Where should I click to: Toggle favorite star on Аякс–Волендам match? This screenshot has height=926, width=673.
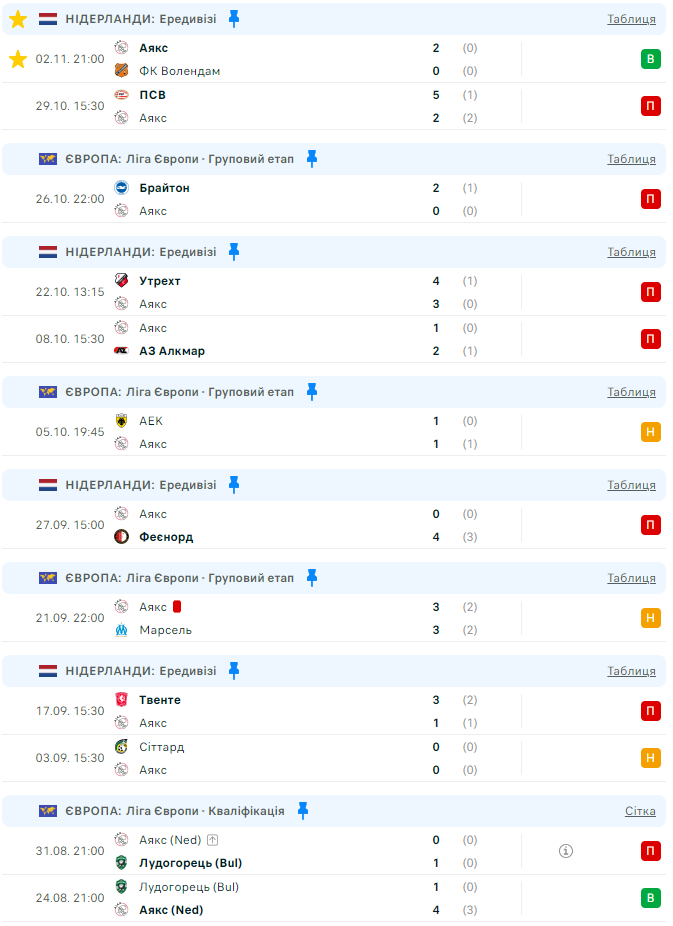[18, 59]
